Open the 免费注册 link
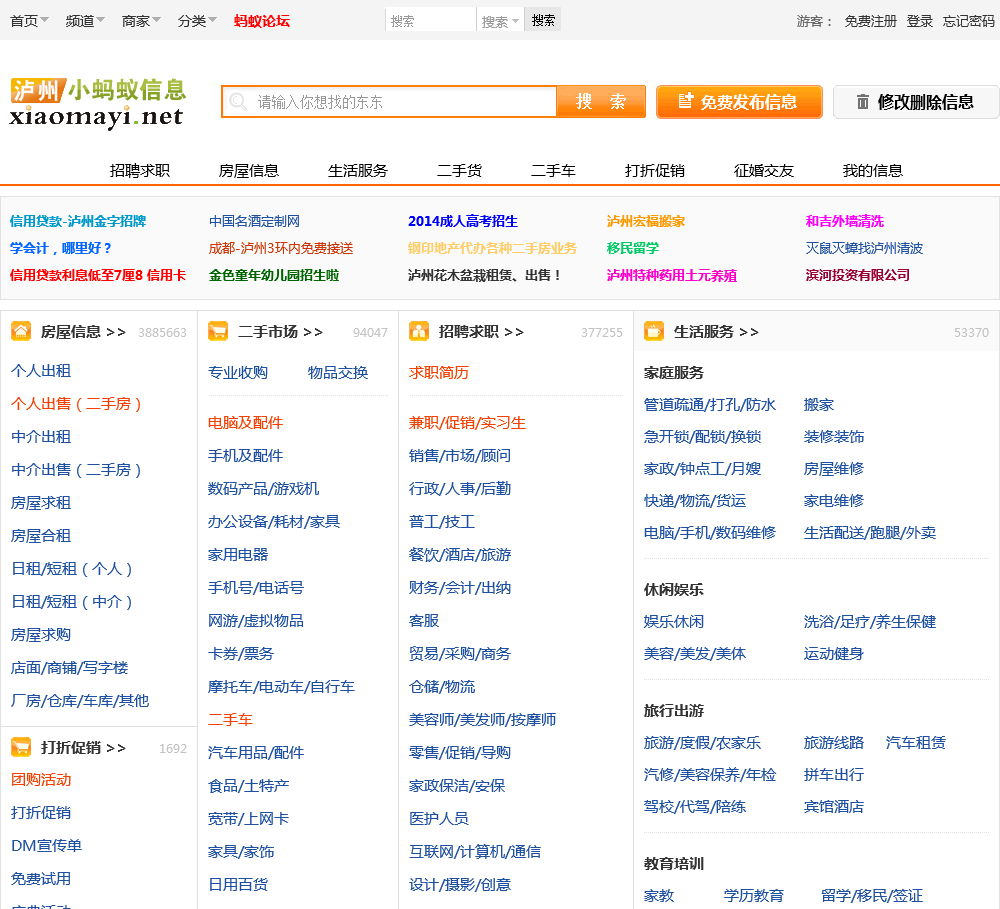 [870, 21]
